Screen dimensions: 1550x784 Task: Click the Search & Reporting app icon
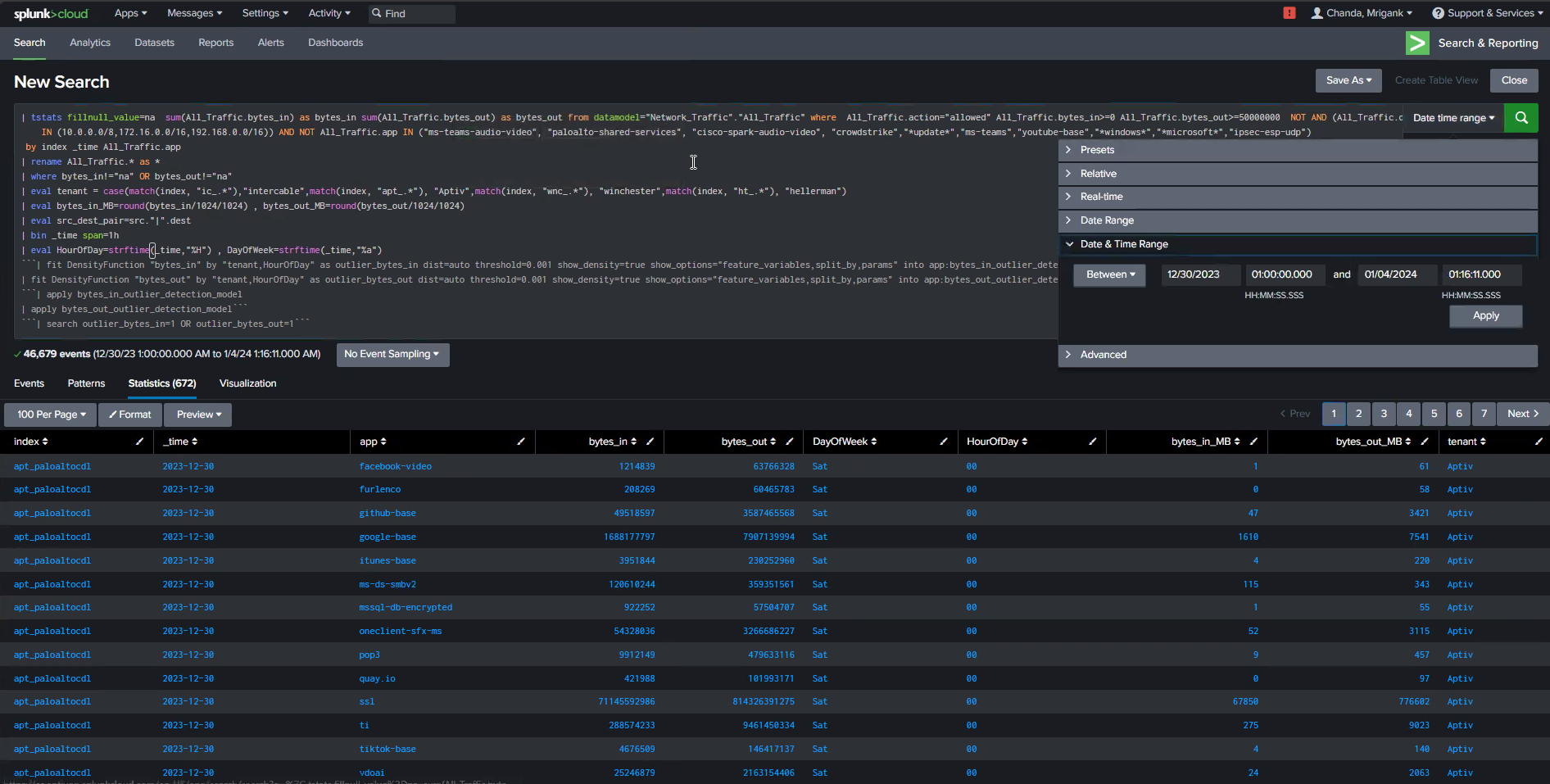(x=1417, y=43)
